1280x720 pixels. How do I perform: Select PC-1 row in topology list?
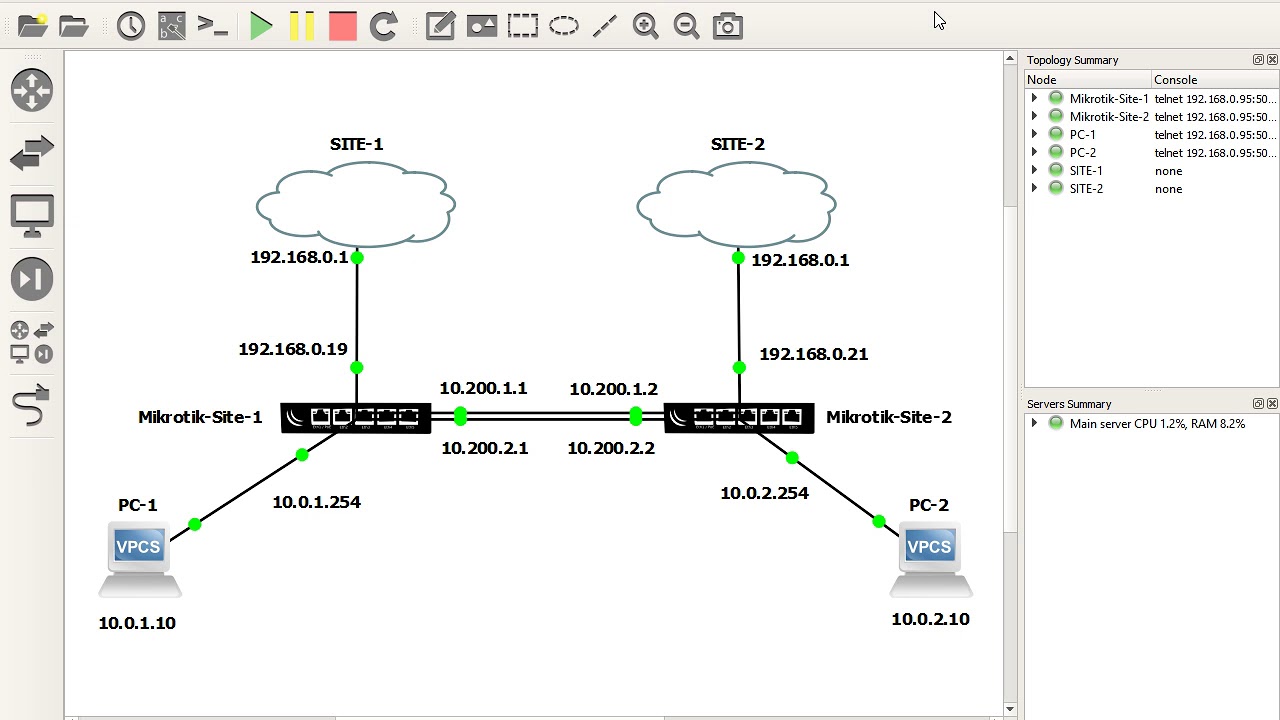click(x=1152, y=135)
